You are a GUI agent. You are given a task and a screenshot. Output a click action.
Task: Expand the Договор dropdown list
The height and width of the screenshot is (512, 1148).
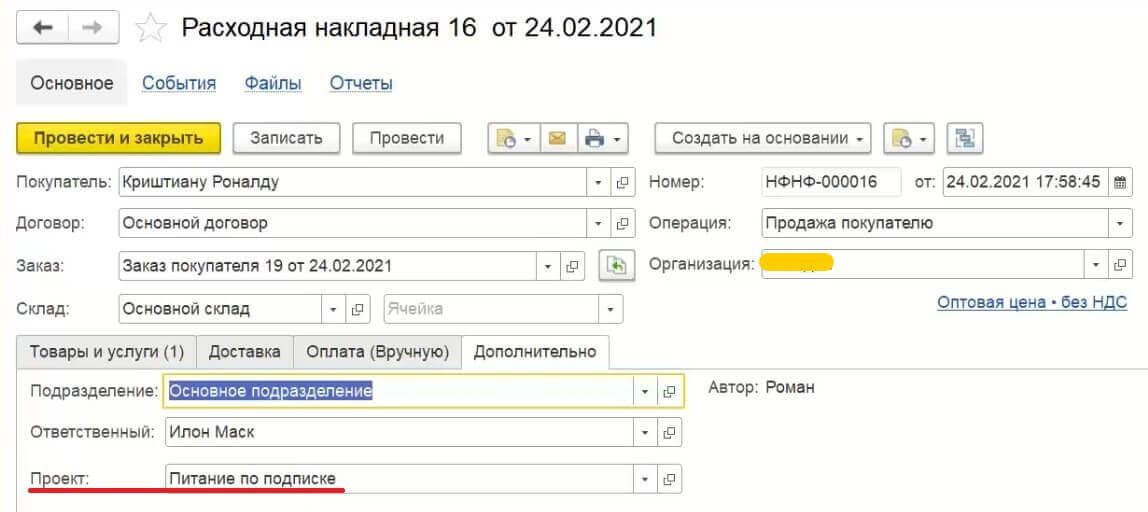tap(598, 223)
